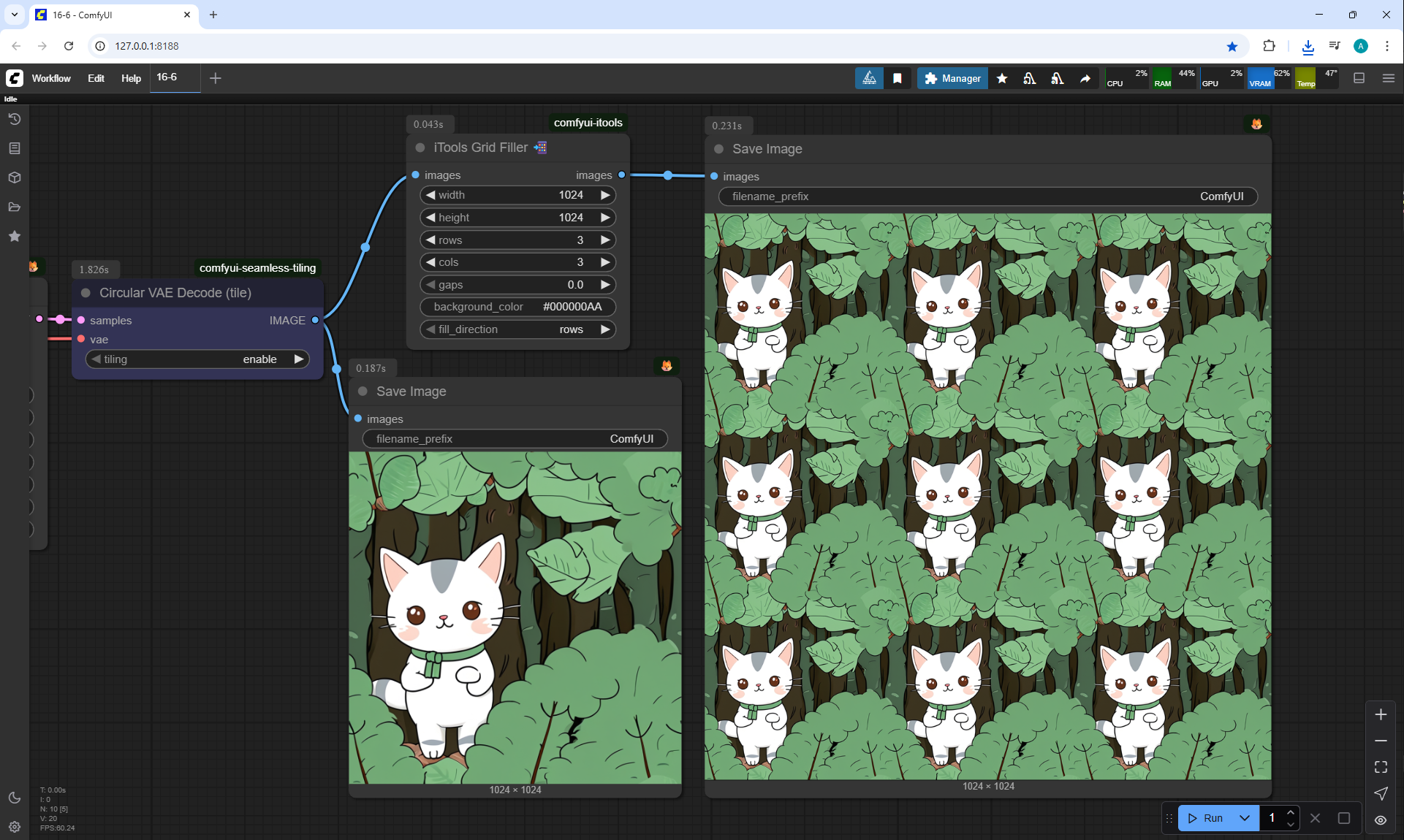
Task: Click the share arrow icon in toolbar
Action: click(1085, 78)
